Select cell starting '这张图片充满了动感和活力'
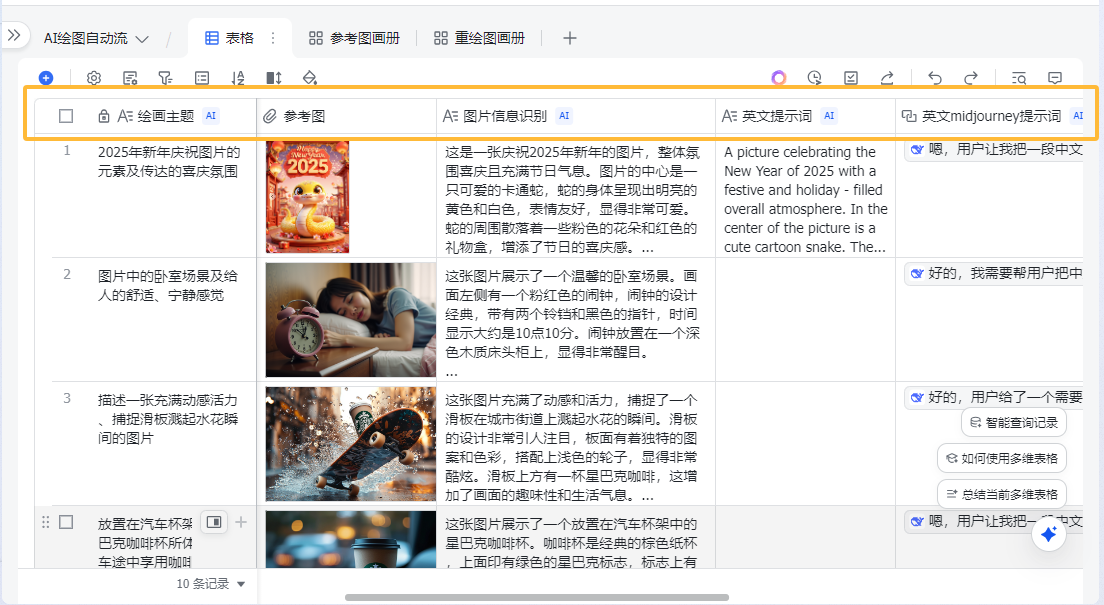This screenshot has width=1104, height=605. [x=576, y=444]
